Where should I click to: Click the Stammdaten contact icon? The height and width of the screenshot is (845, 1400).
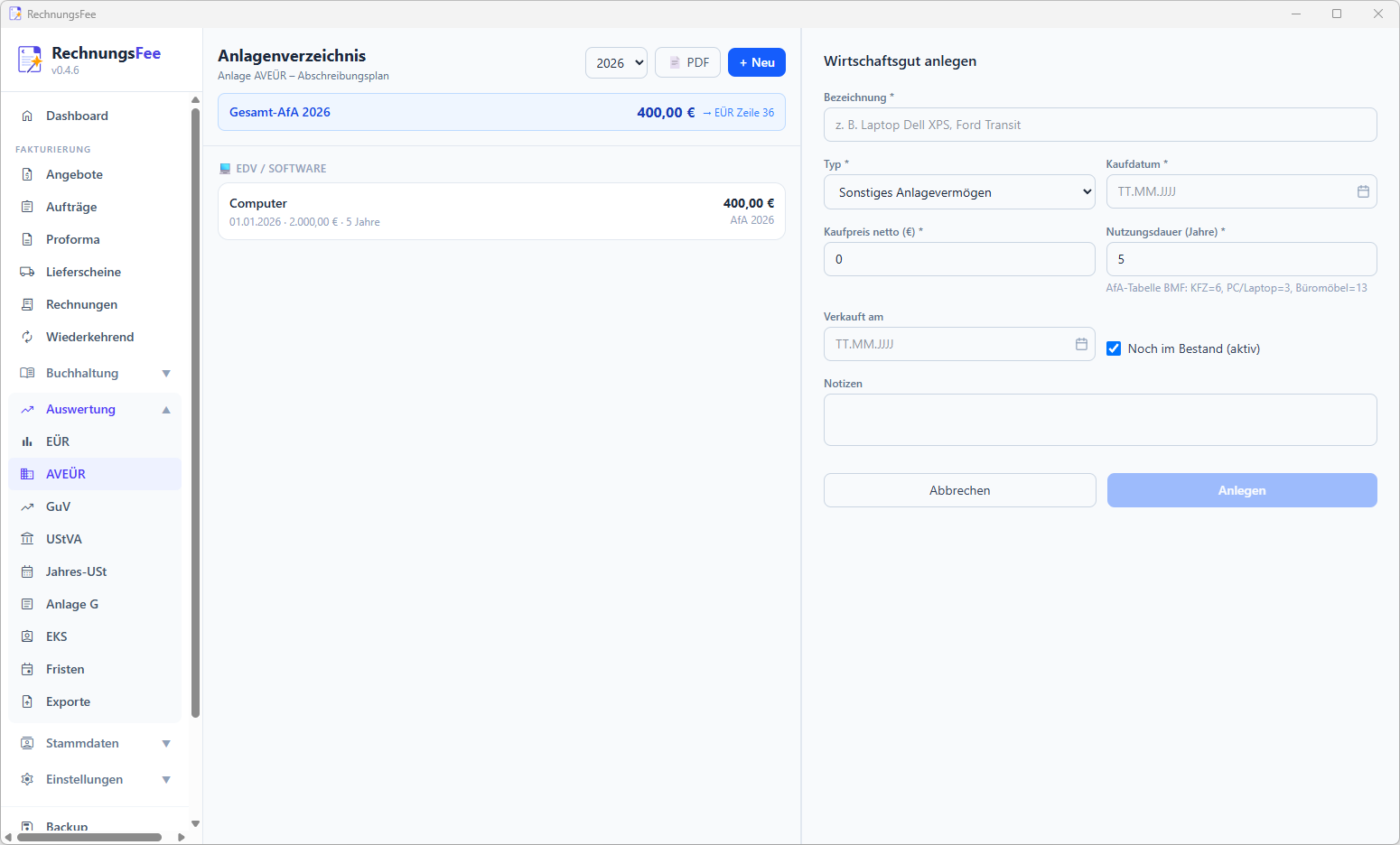(x=27, y=743)
